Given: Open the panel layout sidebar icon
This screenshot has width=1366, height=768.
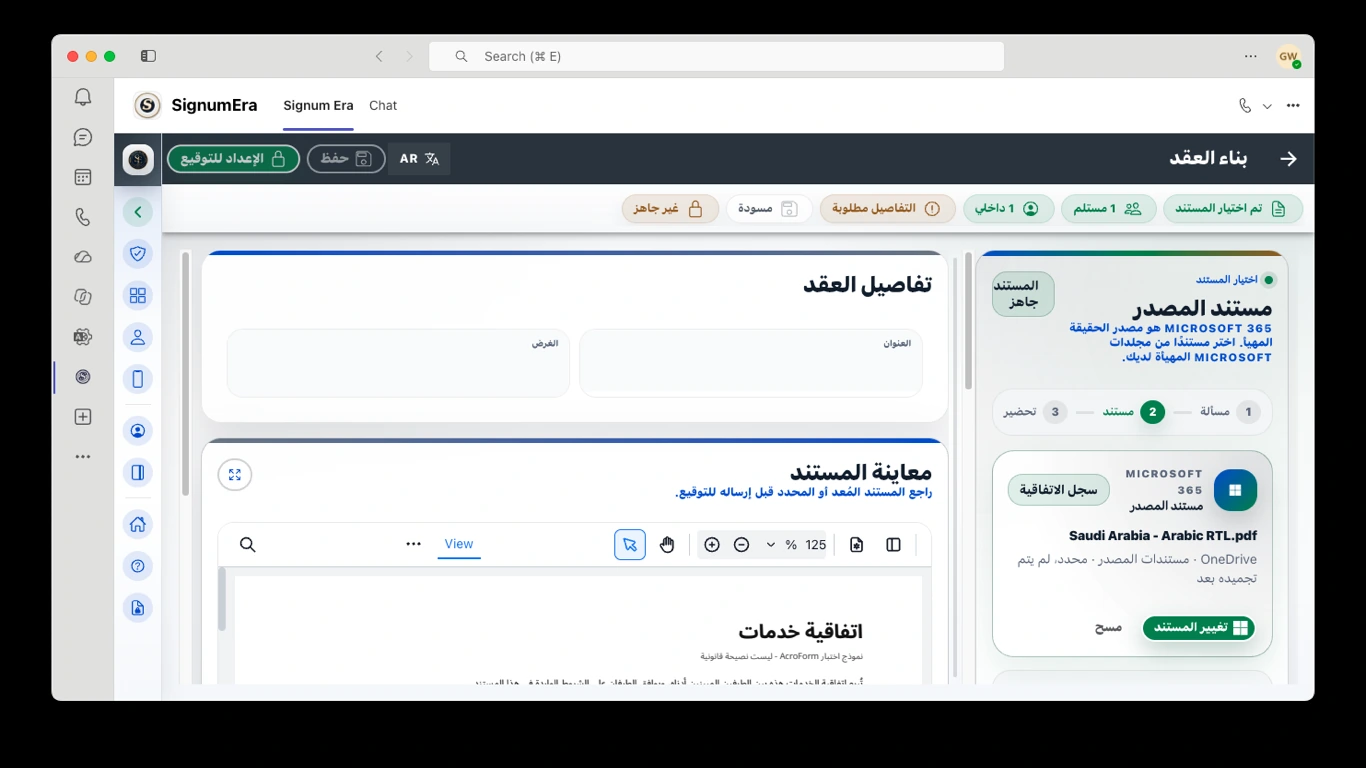Looking at the screenshot, I should click(x=138, y=473).
